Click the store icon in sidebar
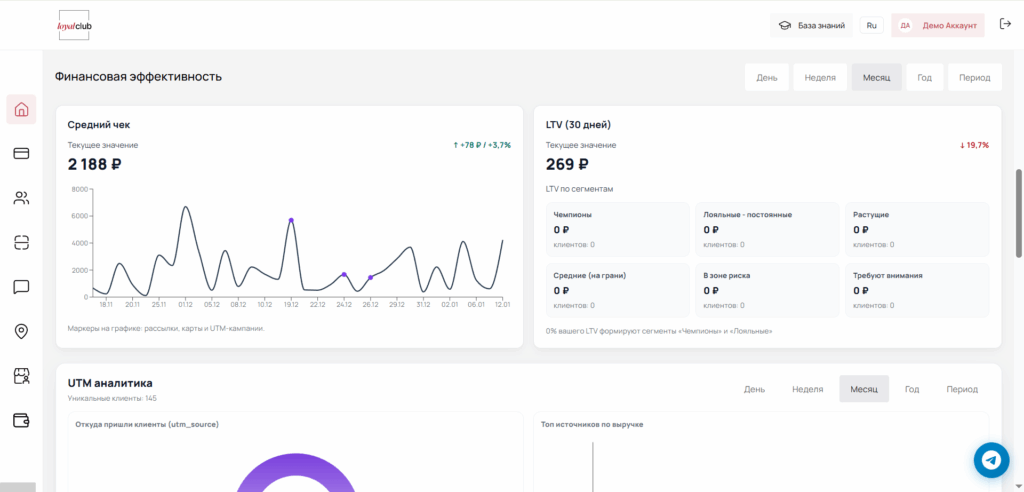 pos(21,376)
